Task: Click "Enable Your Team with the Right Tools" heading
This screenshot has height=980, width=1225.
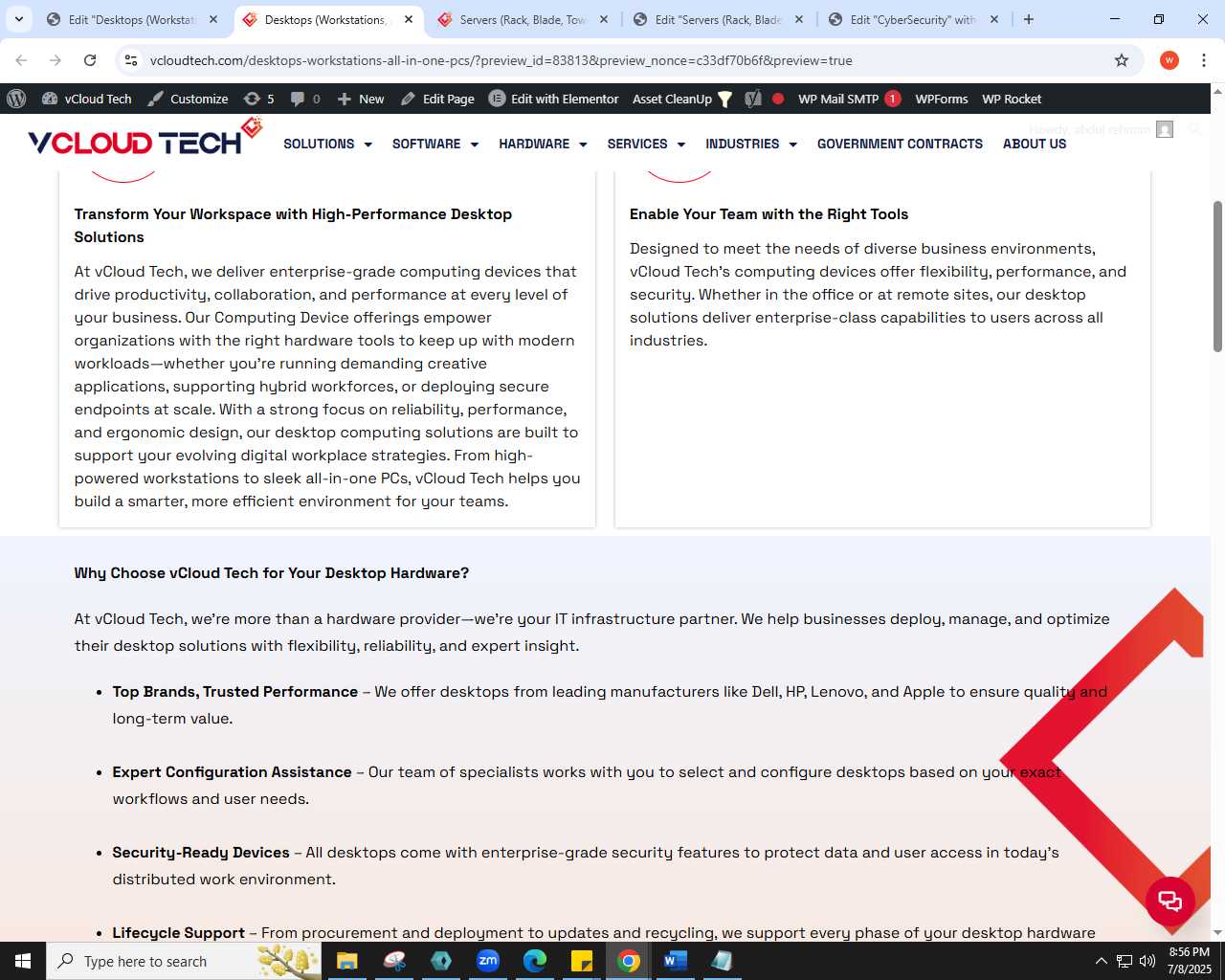Action: pyautogui.click(x=768, y=214)
